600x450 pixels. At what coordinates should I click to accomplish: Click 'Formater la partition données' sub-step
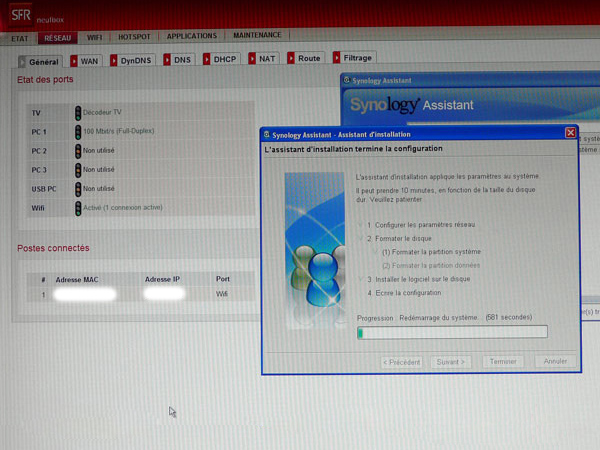coord(431,265)
